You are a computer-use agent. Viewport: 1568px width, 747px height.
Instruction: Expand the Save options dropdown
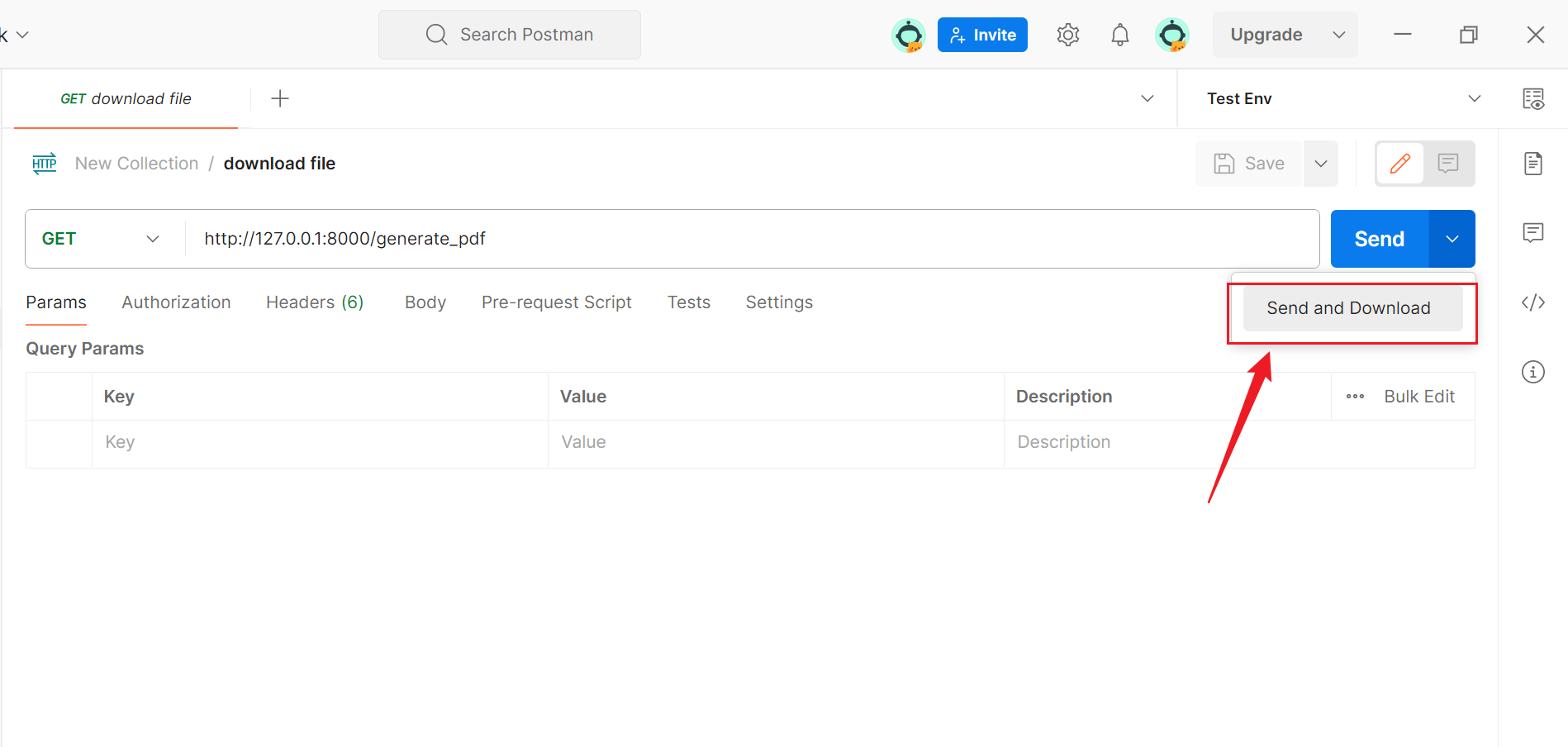[1321, 164]
